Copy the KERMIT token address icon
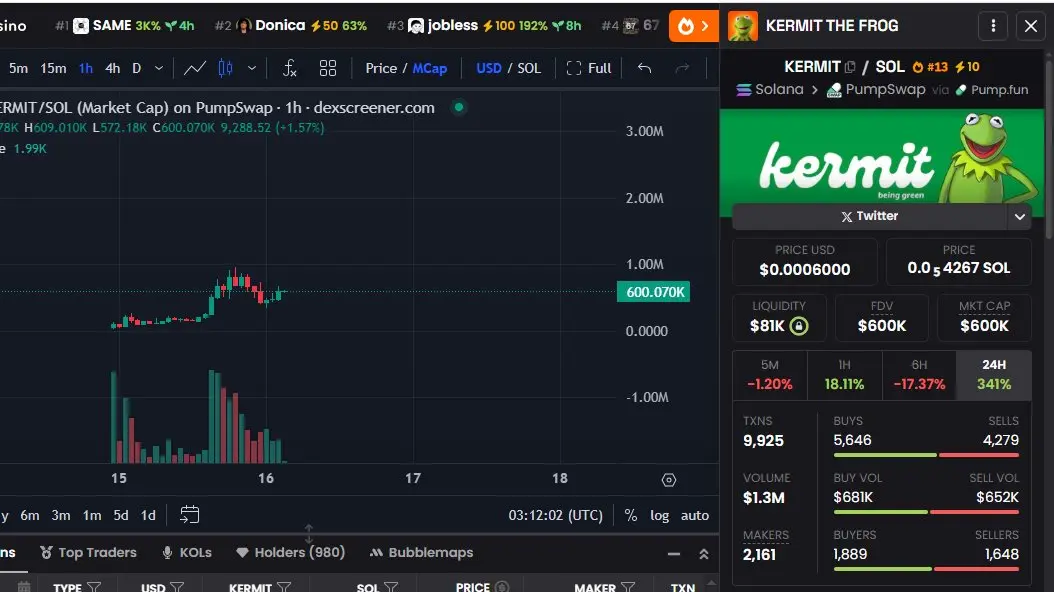The height and width of the screenshot is (592, 1054). 850,67
